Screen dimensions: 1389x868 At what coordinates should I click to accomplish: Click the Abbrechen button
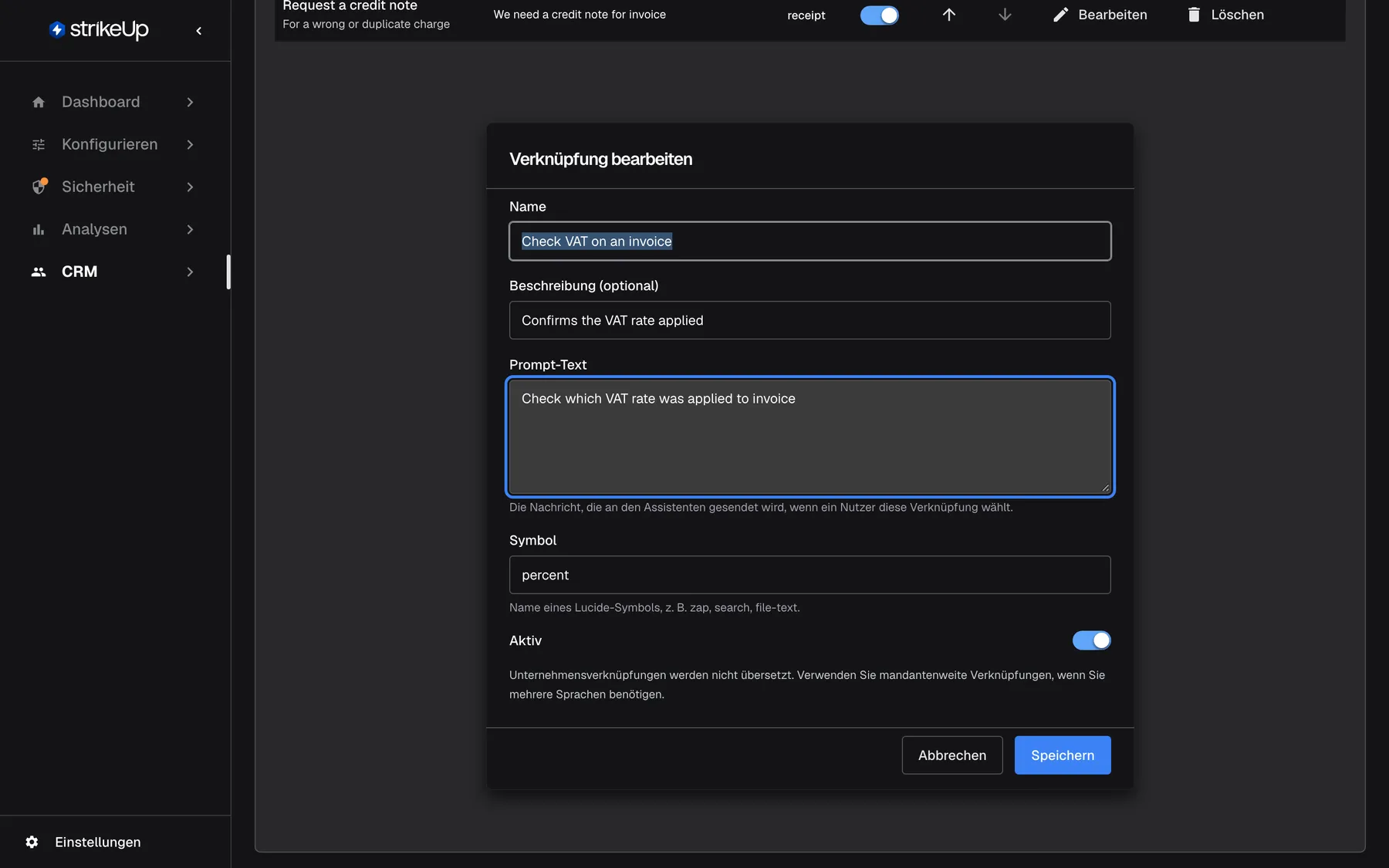click(x=952, y=755)
